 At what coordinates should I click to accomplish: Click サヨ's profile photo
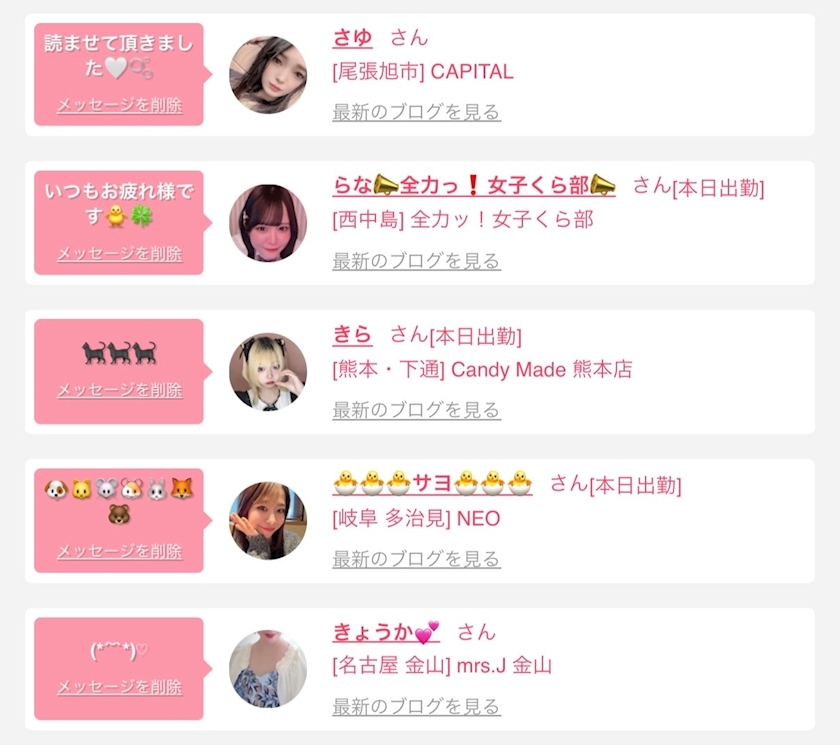[268, 521]
